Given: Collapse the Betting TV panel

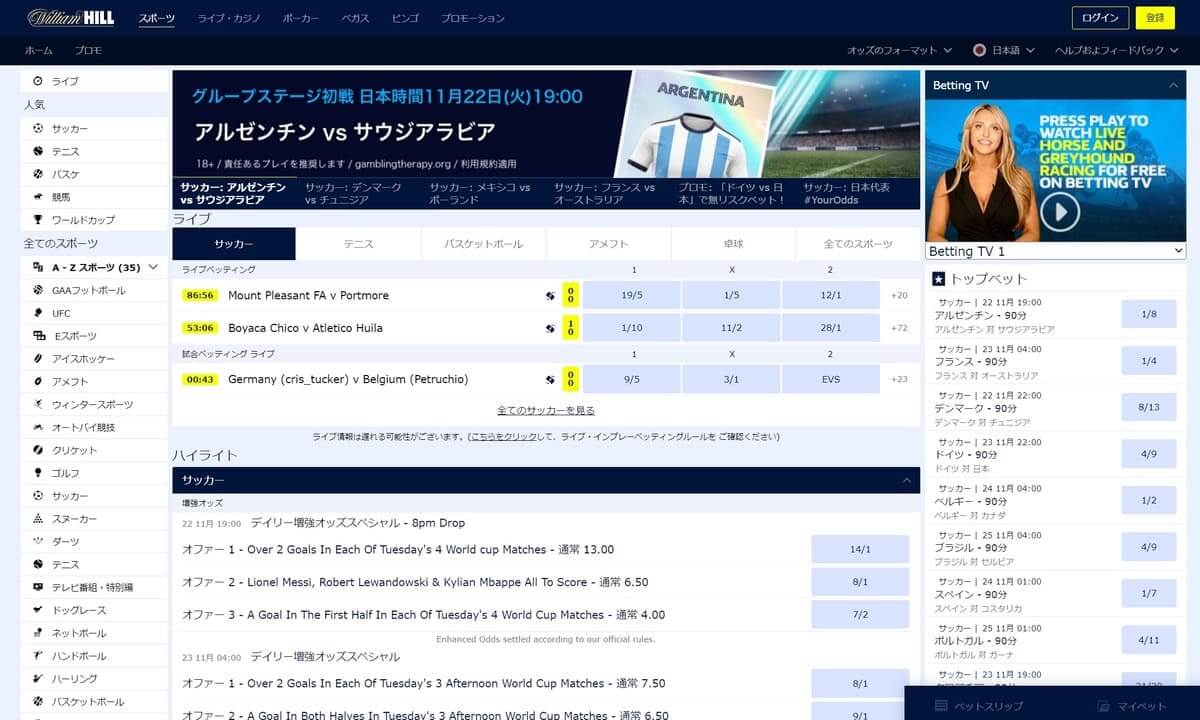Looking at the screenshot, I should pyautogui.click(x=1173, y=86).
